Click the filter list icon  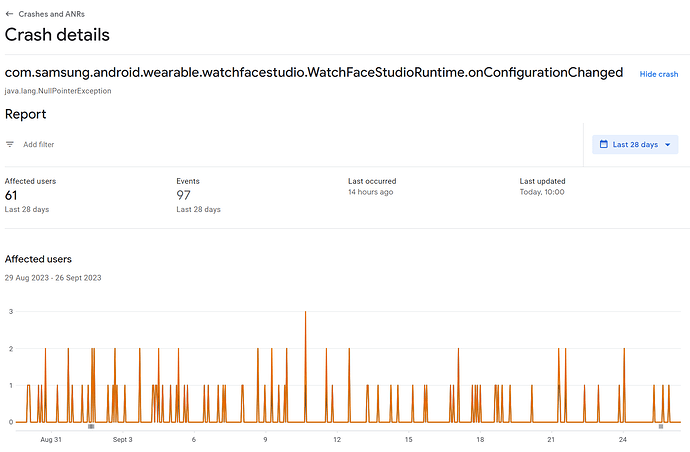(x=10, y=144)
